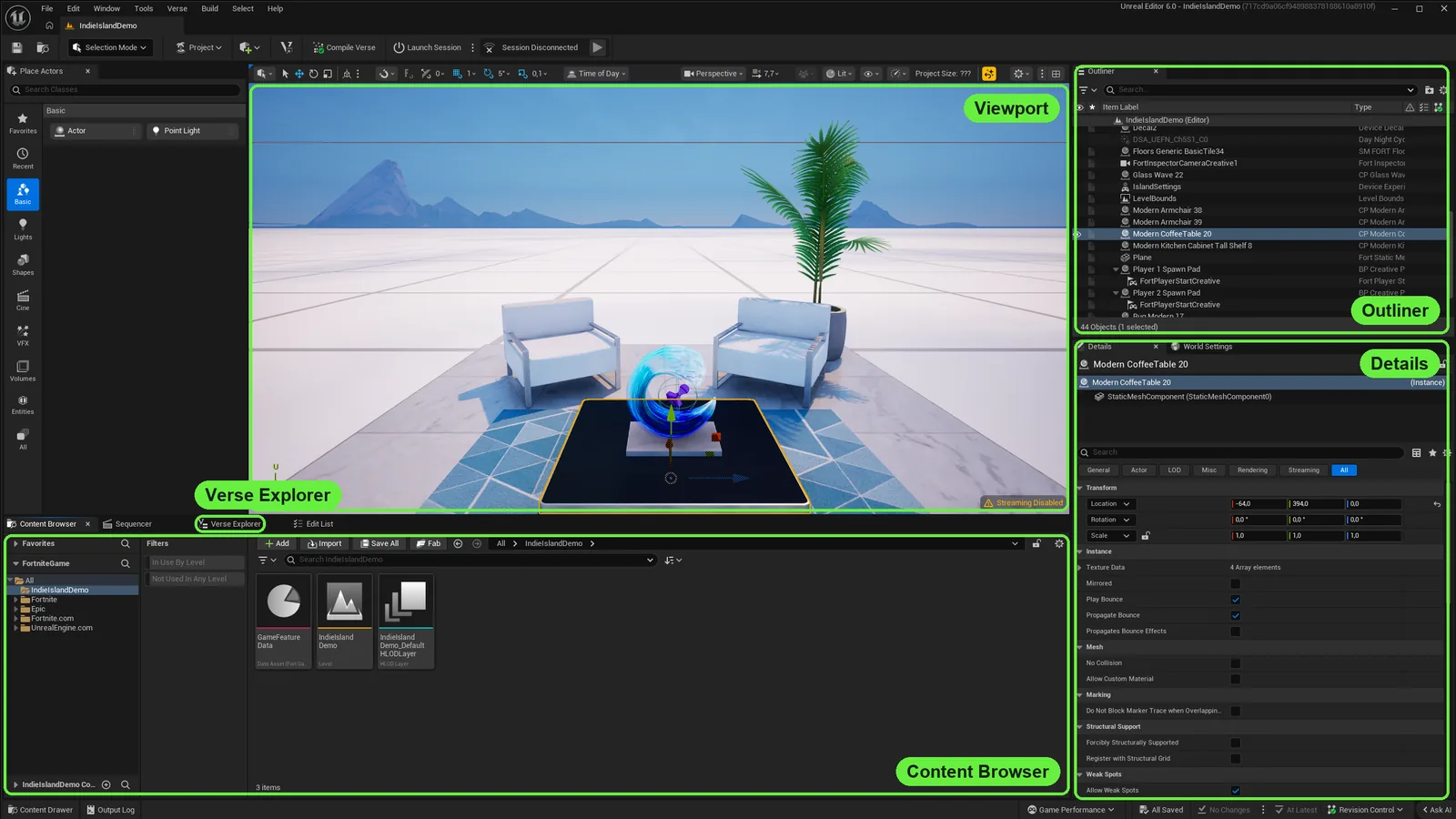Enable the No Collision checkbox
1456x819 pixels.
(1235, 663)
